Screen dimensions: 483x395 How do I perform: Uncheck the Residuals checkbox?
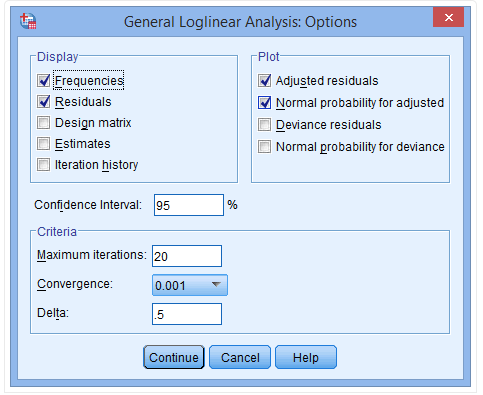coord(44,102)
